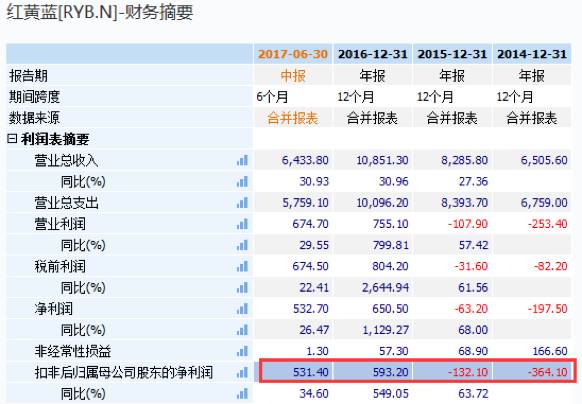Select the 非经常性损益 row label
The width and height of the screenshot is (582, 404).
tap(73, 351)
